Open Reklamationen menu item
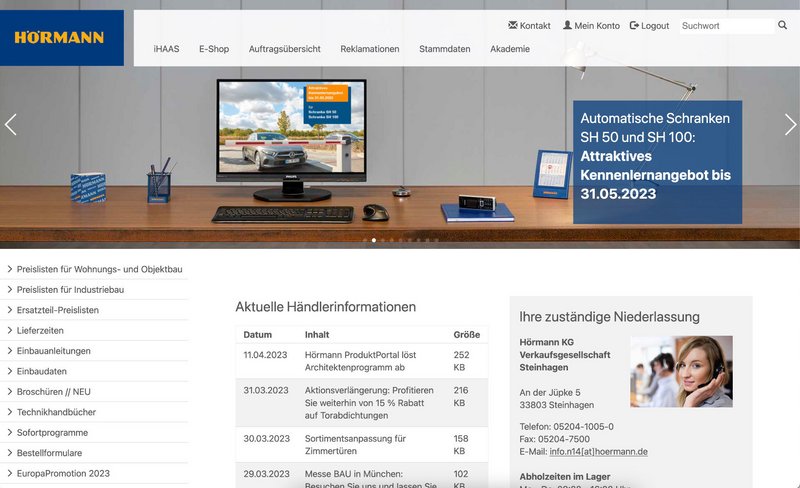 (370, 49)
